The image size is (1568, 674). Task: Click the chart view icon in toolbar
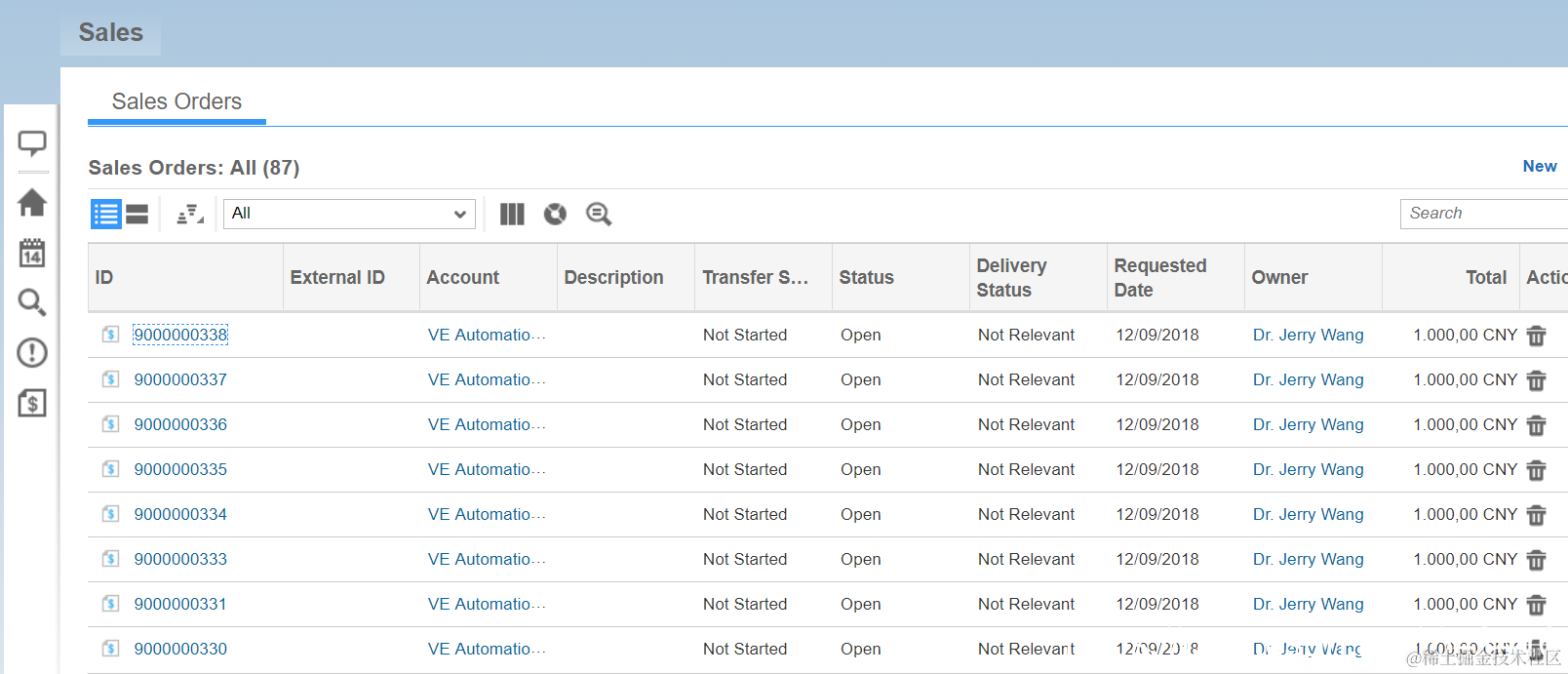555,214
